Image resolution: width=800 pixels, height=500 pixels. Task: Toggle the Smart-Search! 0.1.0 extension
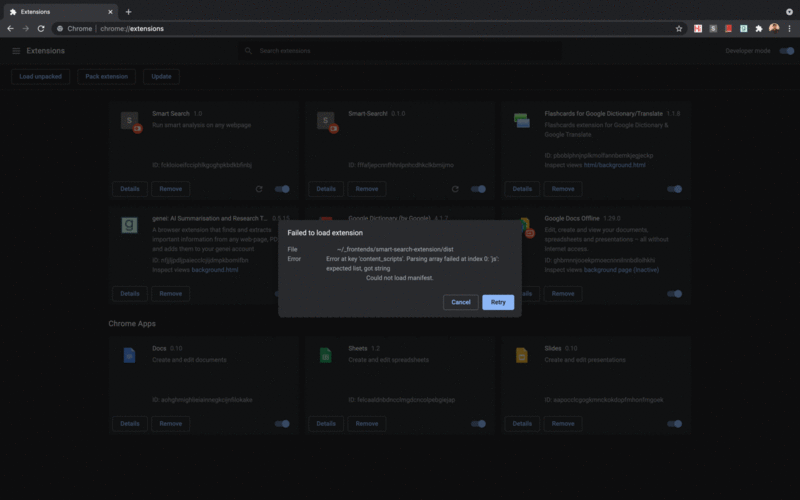tap(478, 189)
